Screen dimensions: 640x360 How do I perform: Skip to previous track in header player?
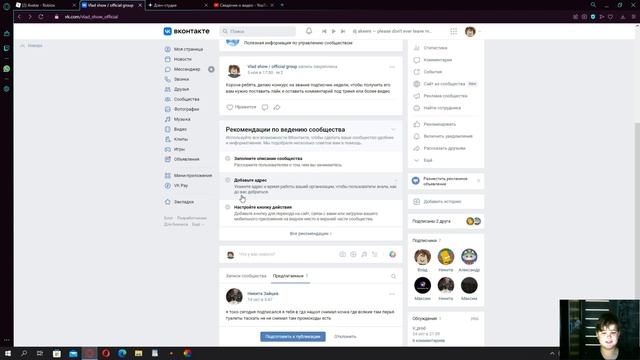[324, 31]
